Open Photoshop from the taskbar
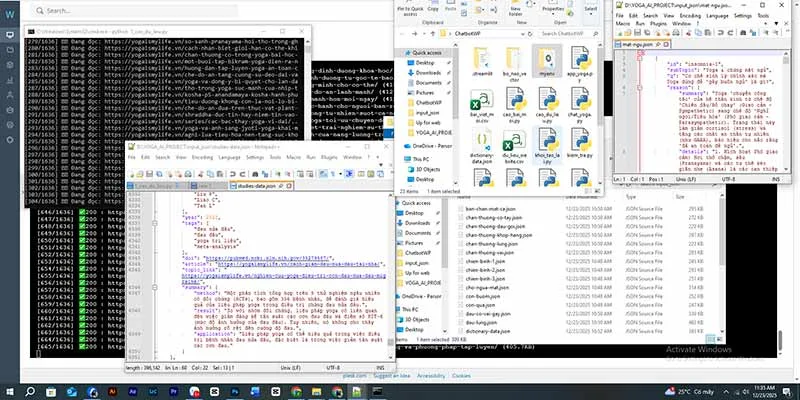The height and width of the screenshot is (400, 800). (x=235, y=392)
